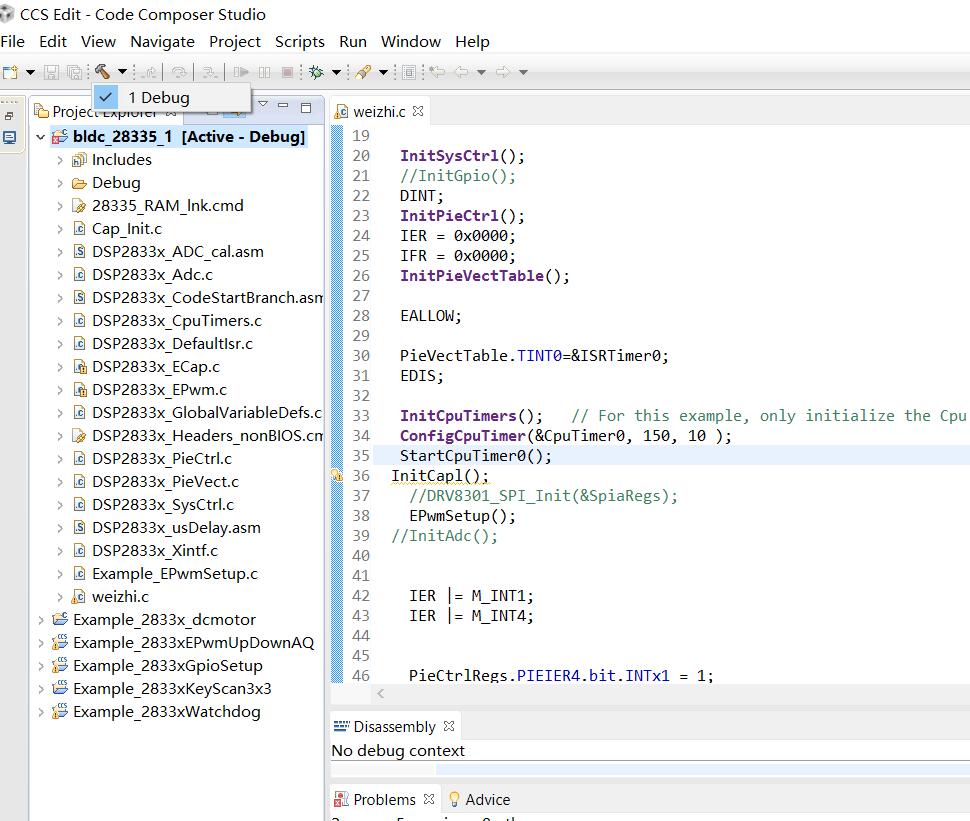Close the weizhi.c editor tab
The height and width of the screenshot is (821, 970).
point(419,111)
